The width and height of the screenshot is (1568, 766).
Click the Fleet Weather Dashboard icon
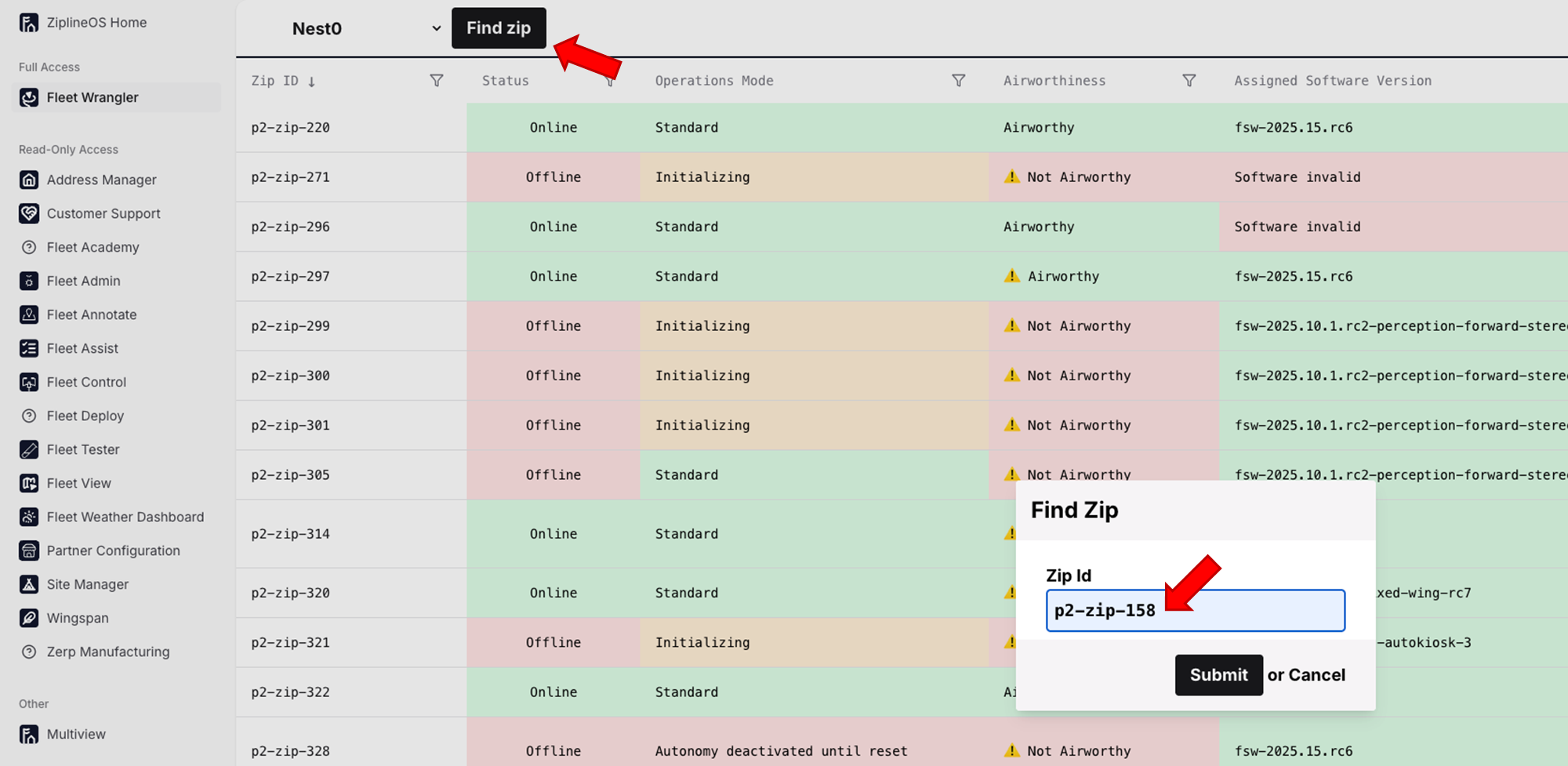tap(29, 517)
